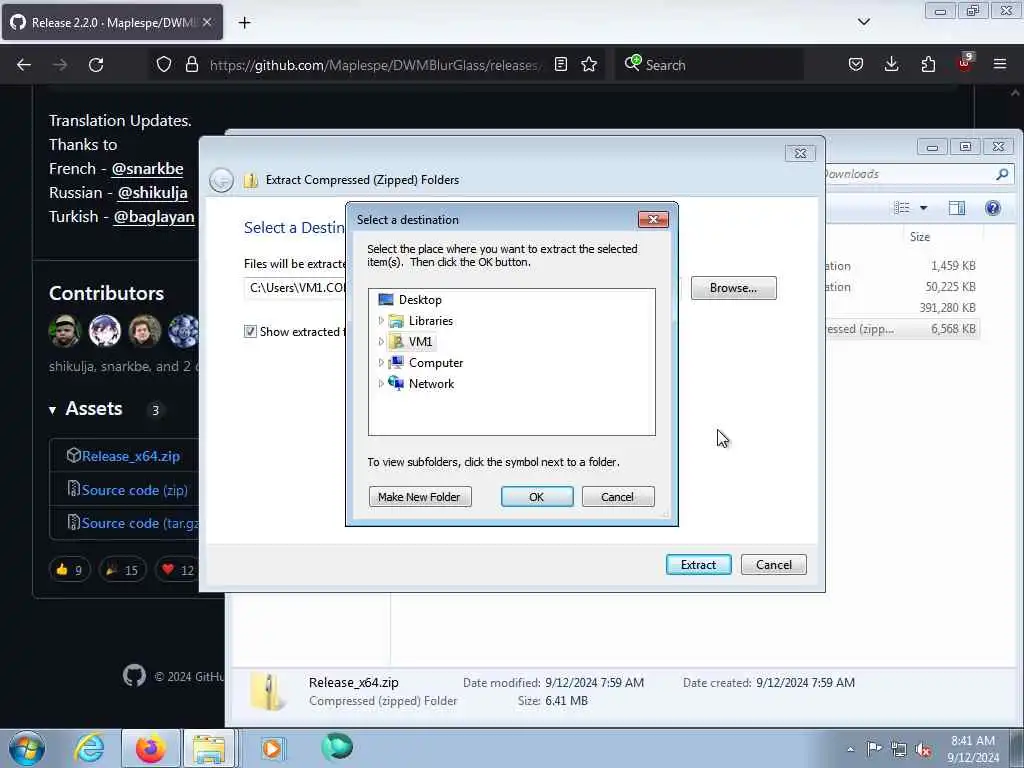This screenshot has width=1024, height=768.
Task: Cancel the Select a destination dialog
Action: (x=618, y=497)
